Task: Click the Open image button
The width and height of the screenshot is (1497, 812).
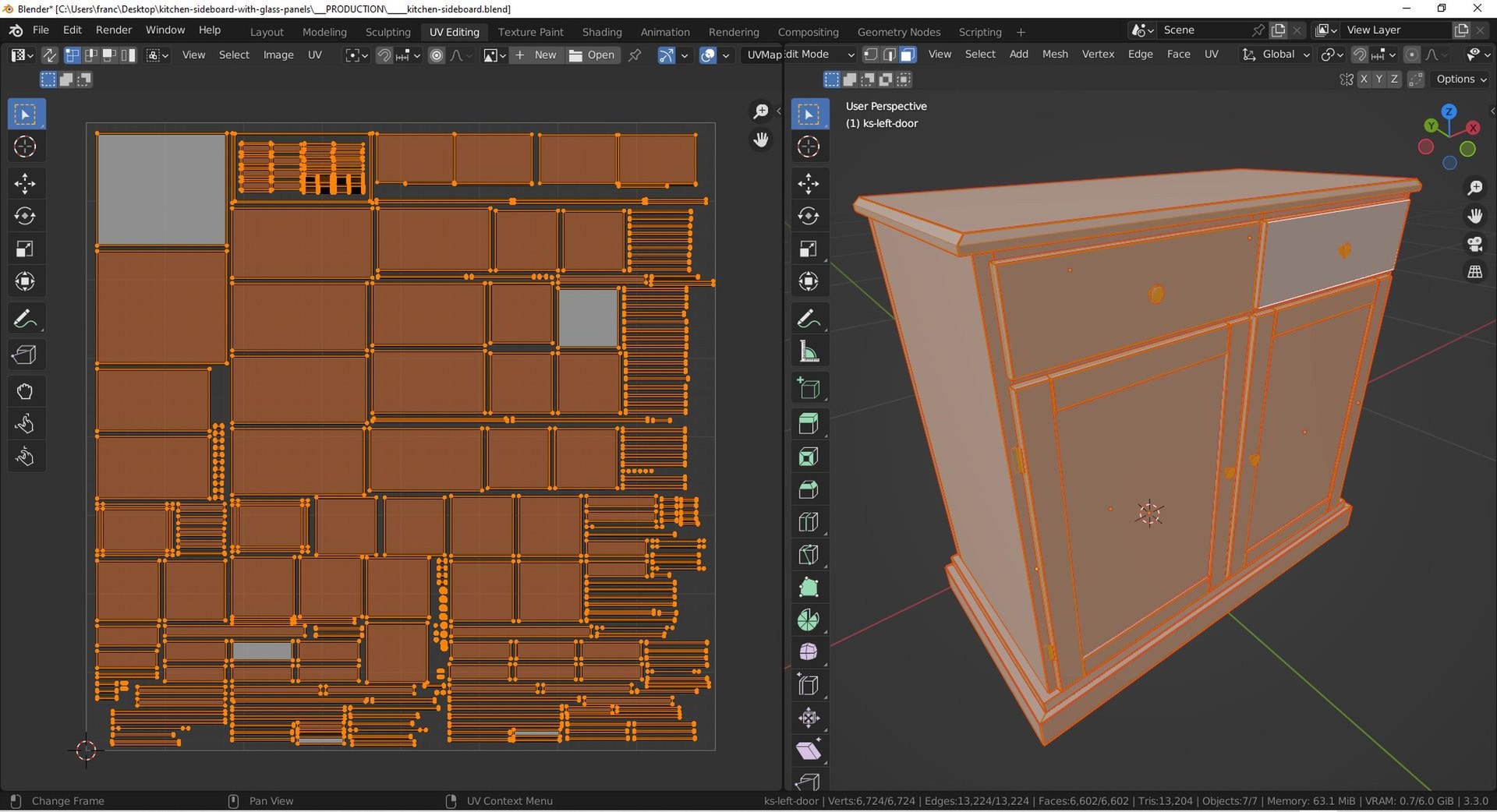Action: (592, 55)
